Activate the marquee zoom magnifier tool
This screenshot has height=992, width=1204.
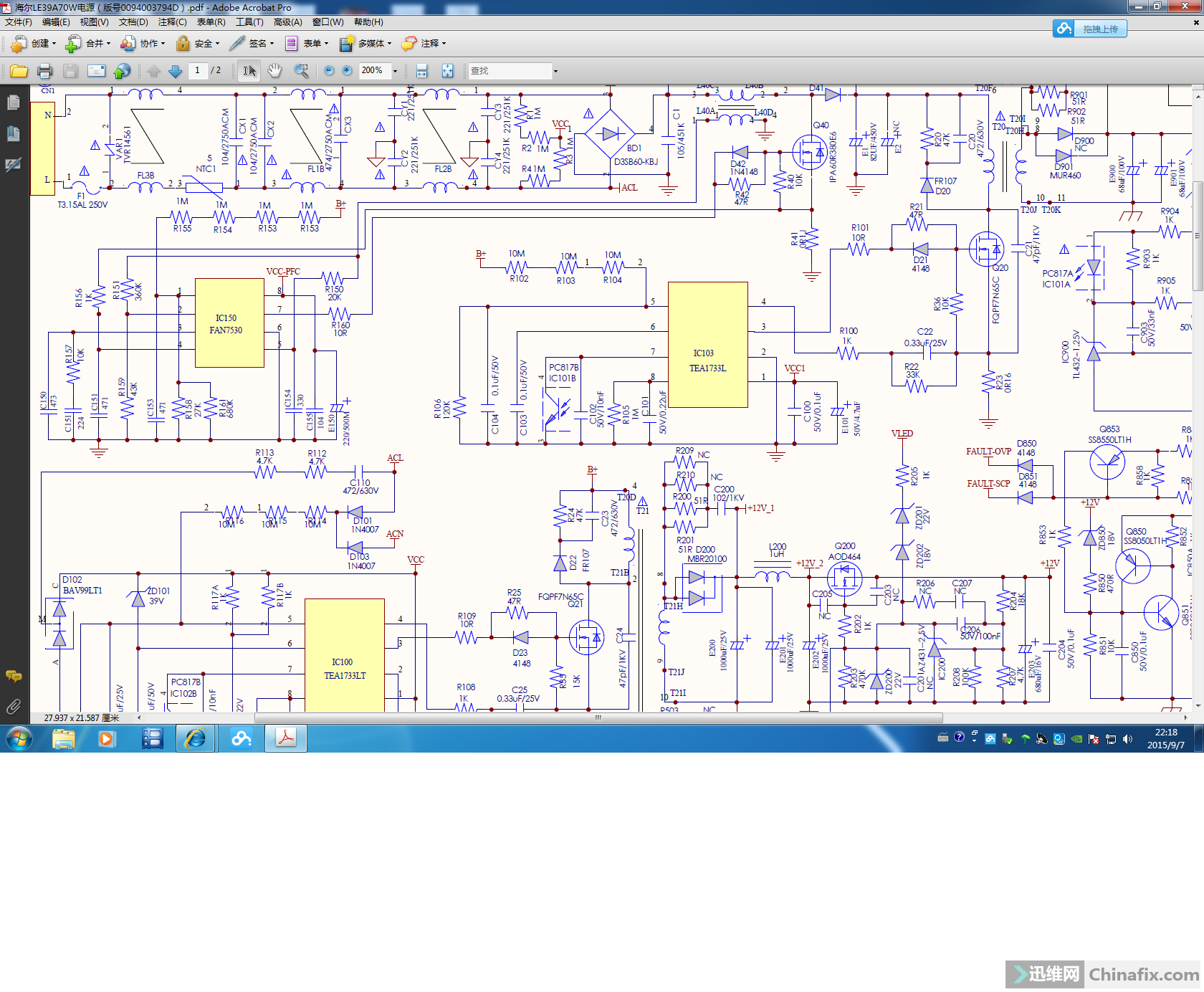click(x=301, y=71)
